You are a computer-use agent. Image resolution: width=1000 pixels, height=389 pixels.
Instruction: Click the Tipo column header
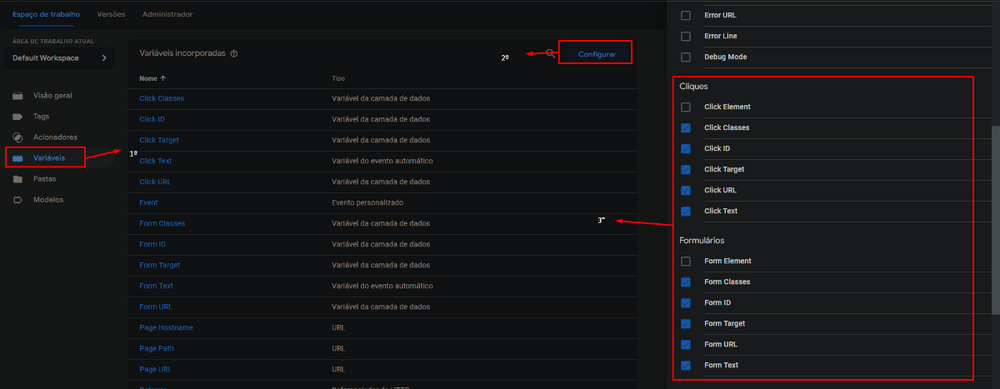click(x=339, y=78)
